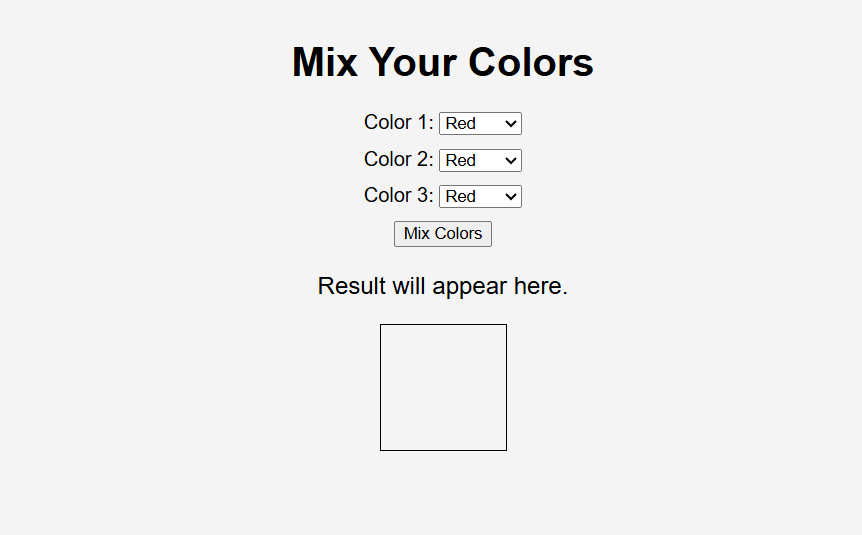
Task: Click the word "Colors" in the heading
Action: pyautogui.click(x=531, y=62)
